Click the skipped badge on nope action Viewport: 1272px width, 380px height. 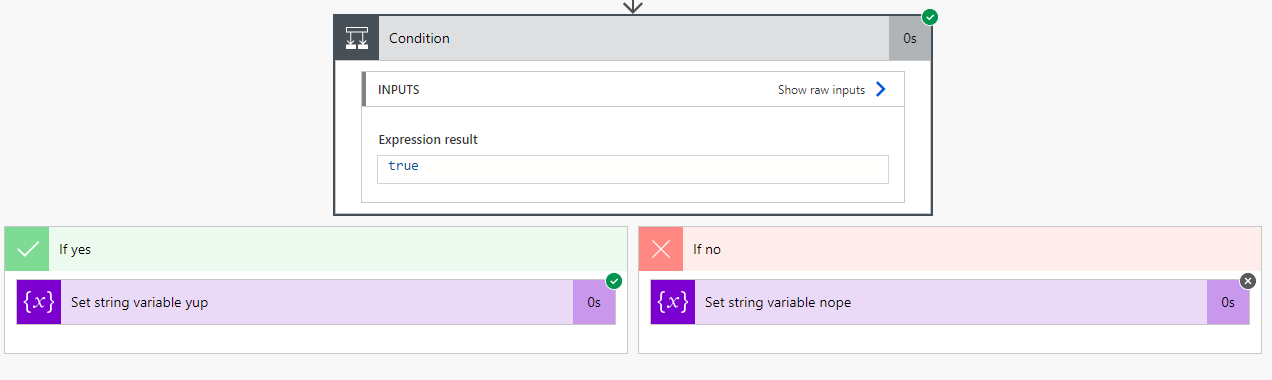pos(1248,281)
